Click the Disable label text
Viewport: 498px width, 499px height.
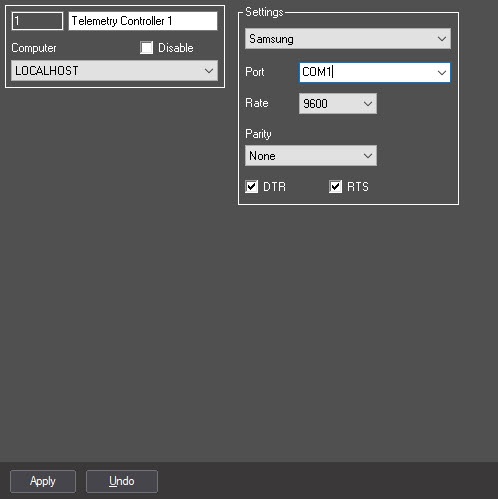(x=176, y=48)
